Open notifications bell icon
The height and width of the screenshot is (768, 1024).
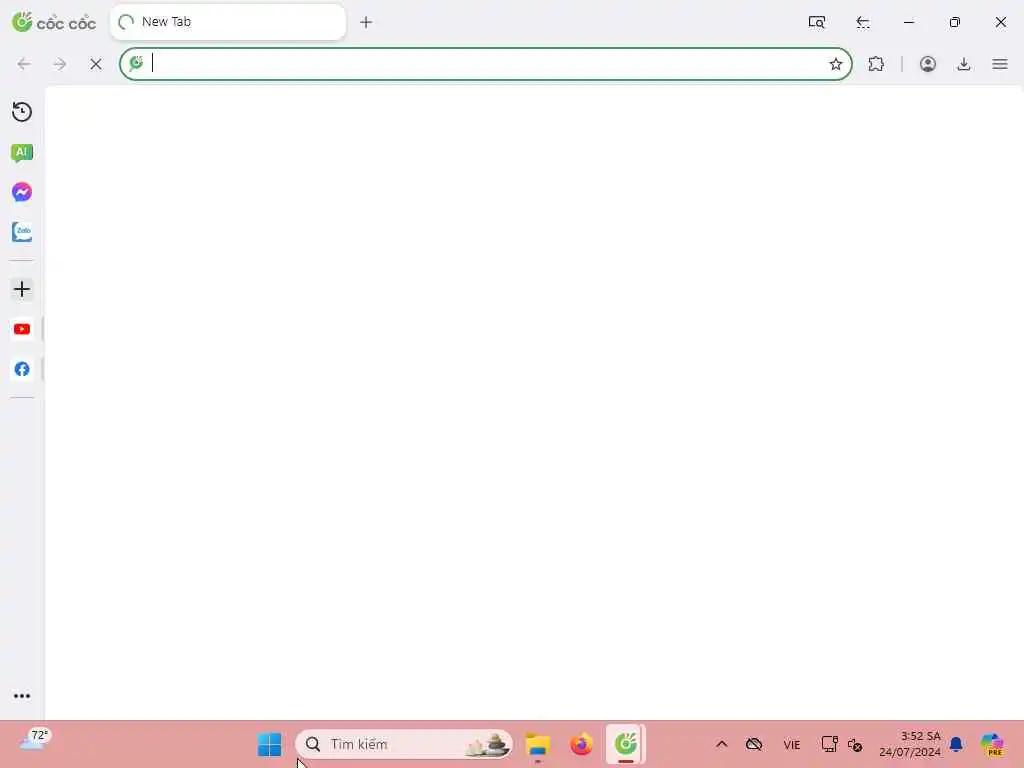click(x=956, y=744)
